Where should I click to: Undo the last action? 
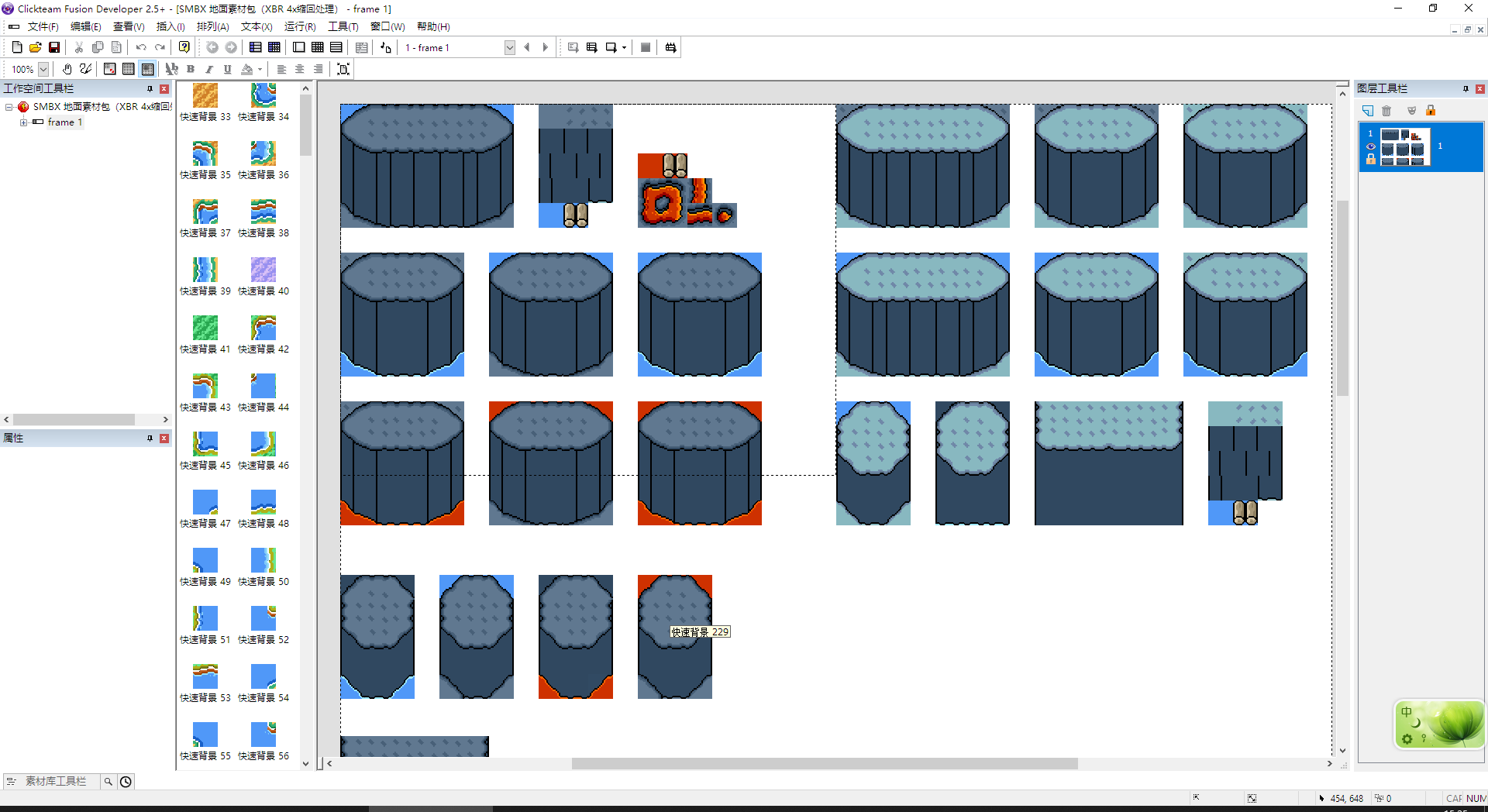pos(141,47)
